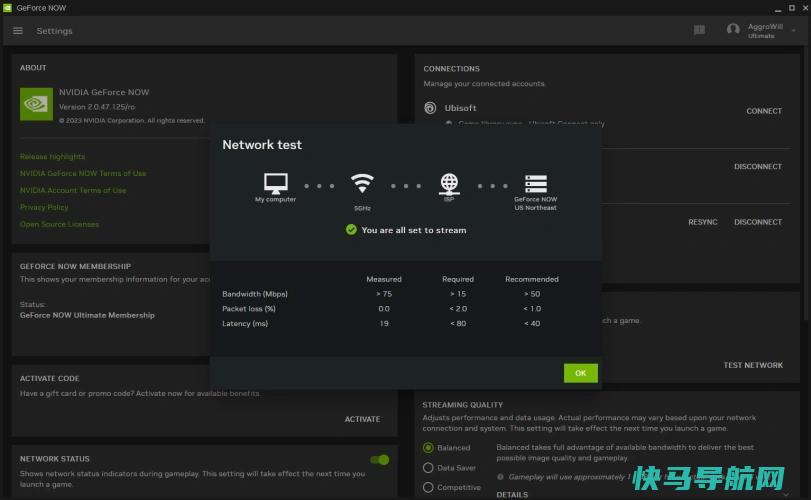
Task: Click DISCONNECT next to RESYNC
Action: pos(758,222)
